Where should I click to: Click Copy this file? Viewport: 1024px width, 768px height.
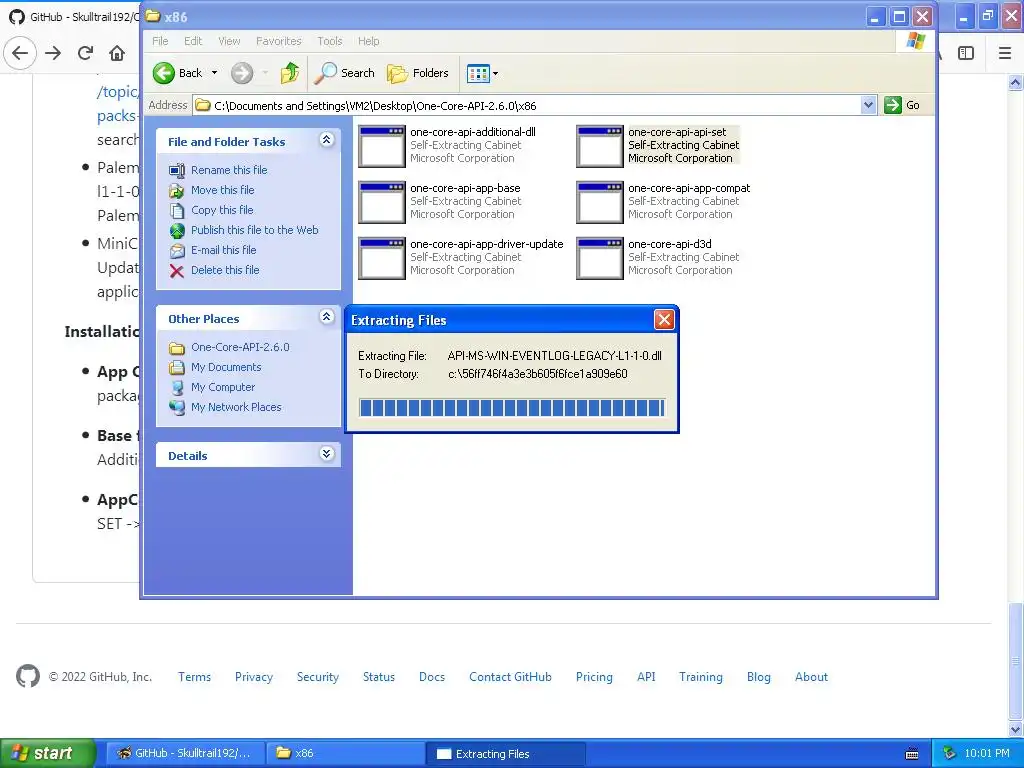pyautogui.click(x=222, y=210)
